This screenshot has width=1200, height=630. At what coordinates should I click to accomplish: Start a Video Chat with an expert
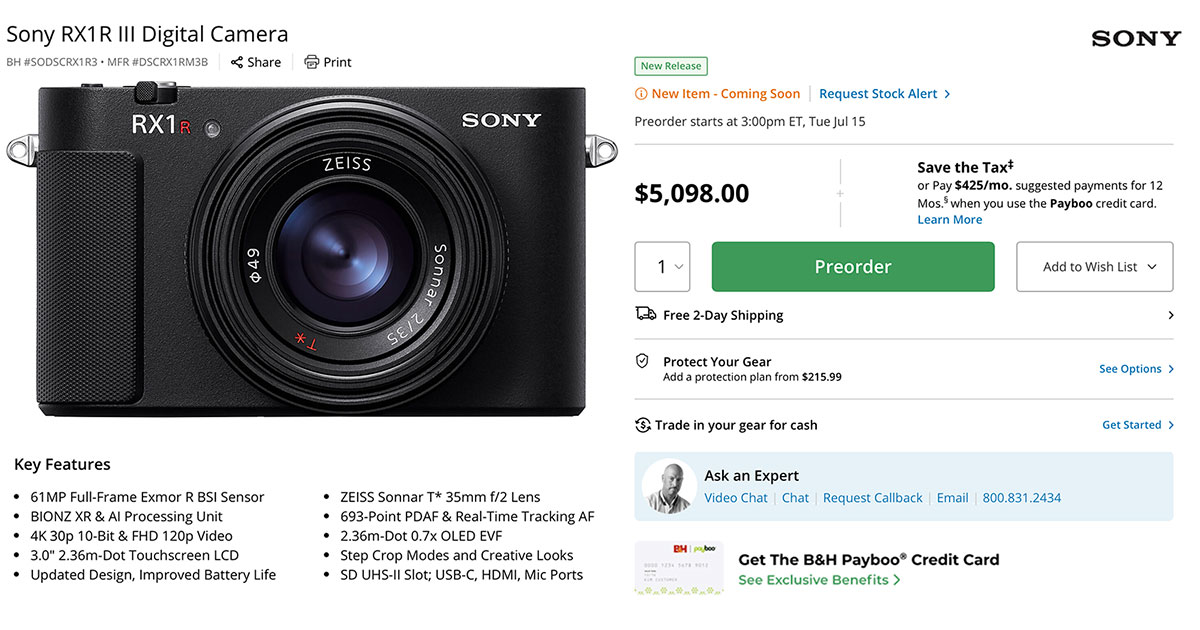coord(735,497)
